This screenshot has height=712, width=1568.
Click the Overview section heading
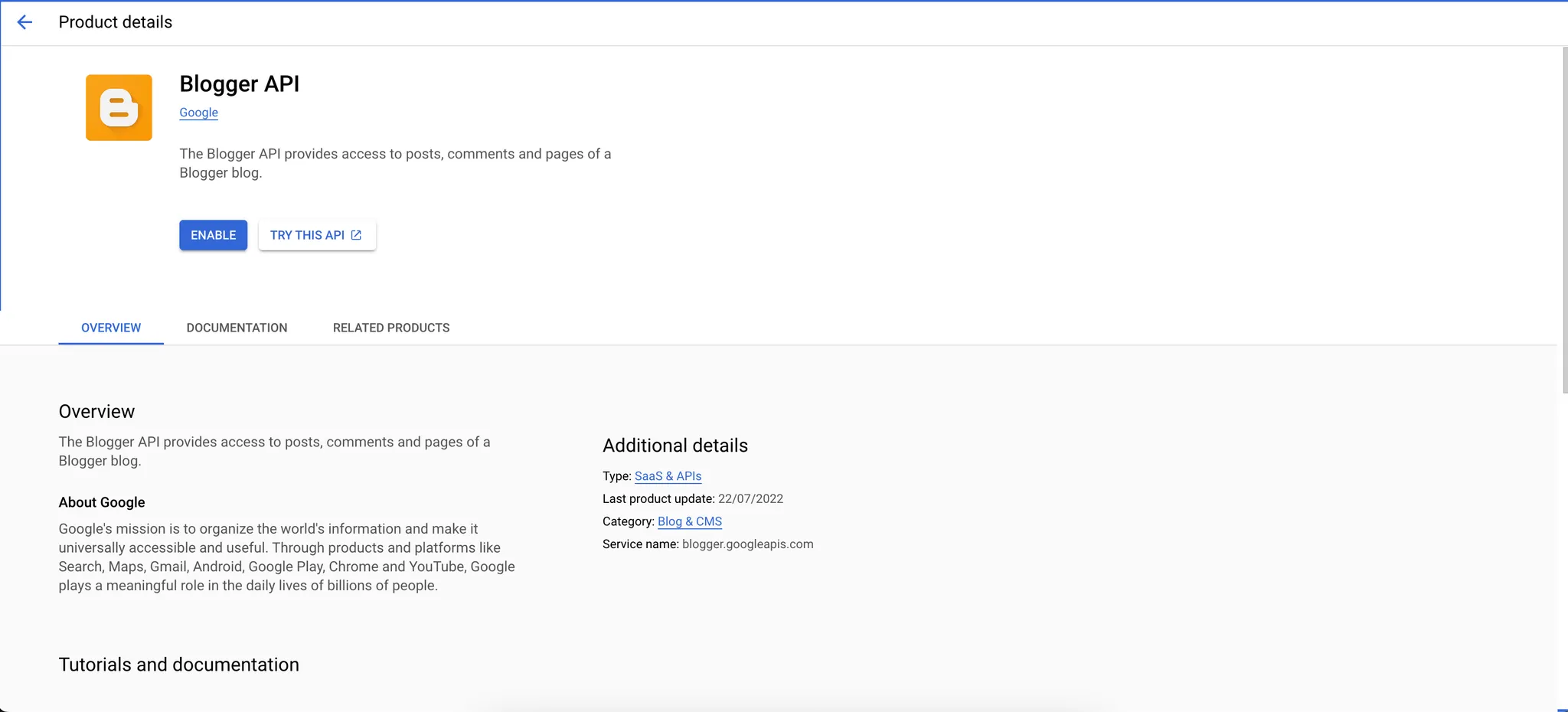point(96,412)
